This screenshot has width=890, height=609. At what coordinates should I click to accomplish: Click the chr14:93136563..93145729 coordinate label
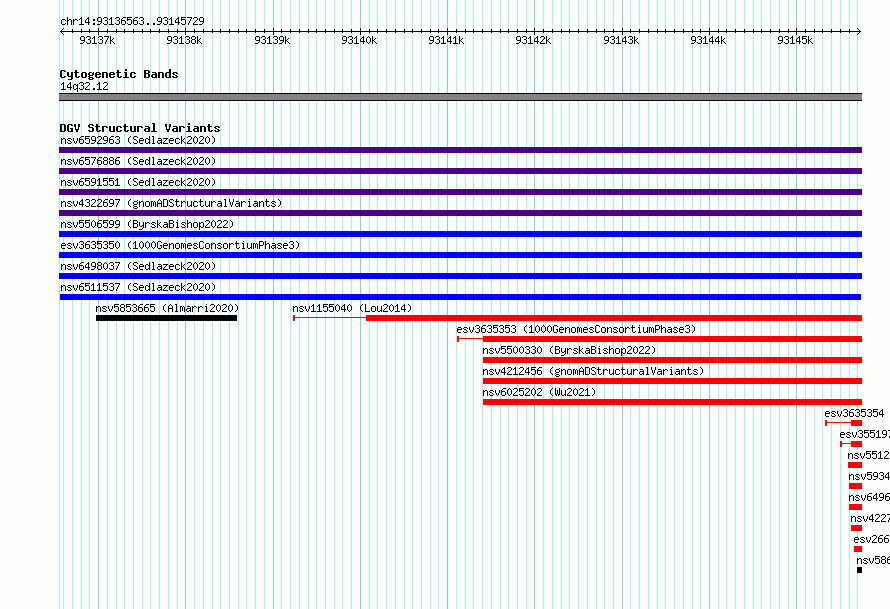[x=132, y=21]
